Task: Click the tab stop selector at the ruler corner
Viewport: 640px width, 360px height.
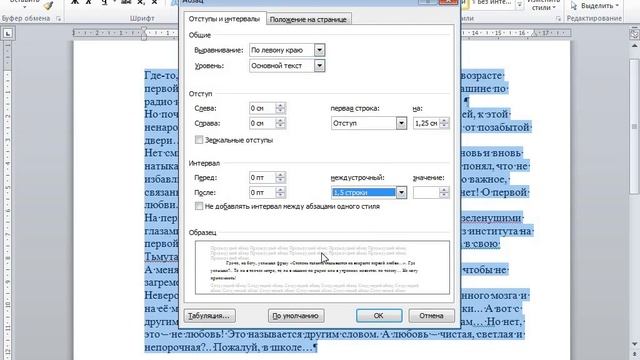Action: (x=8, y=34)
